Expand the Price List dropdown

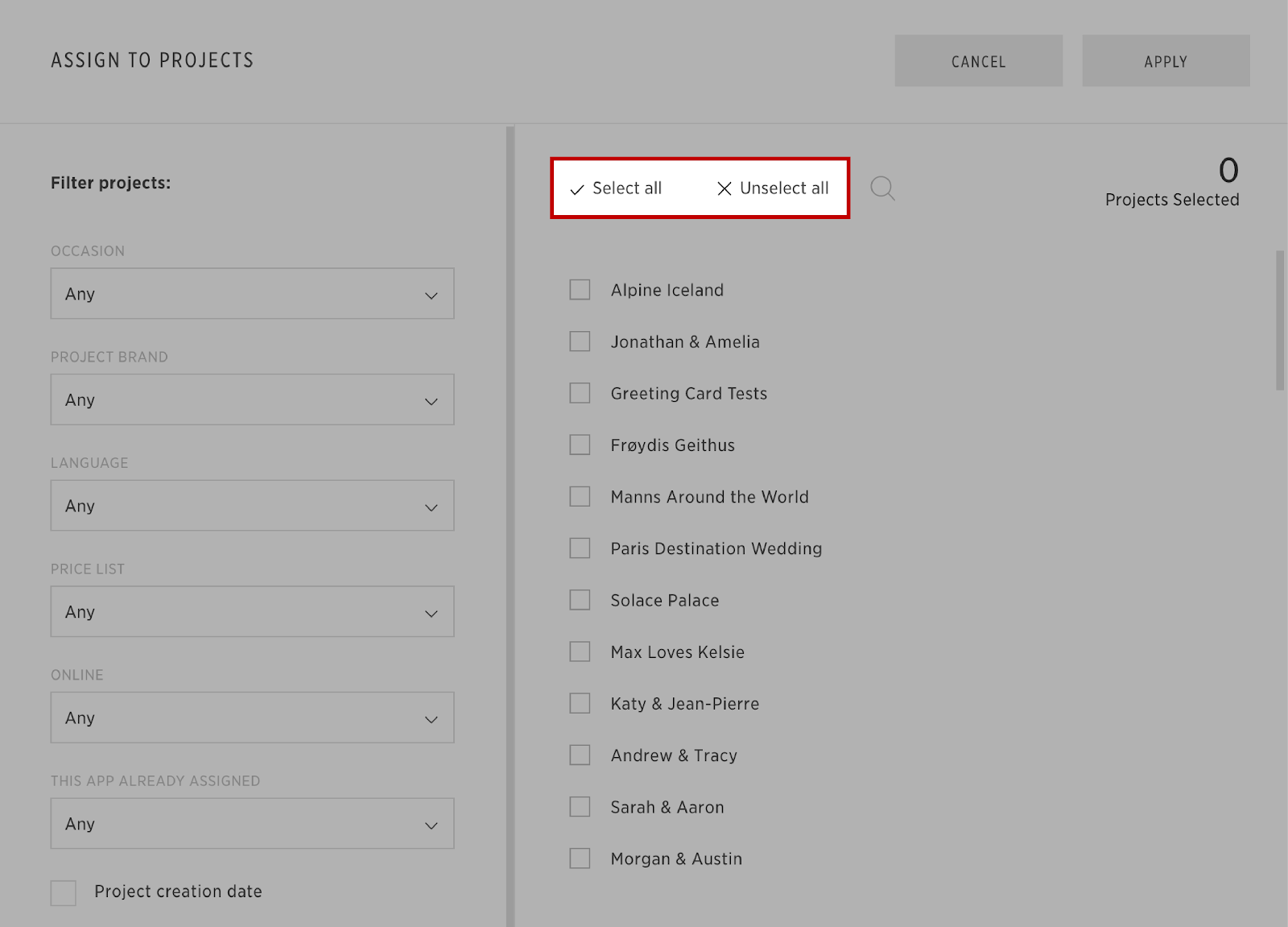252,612
